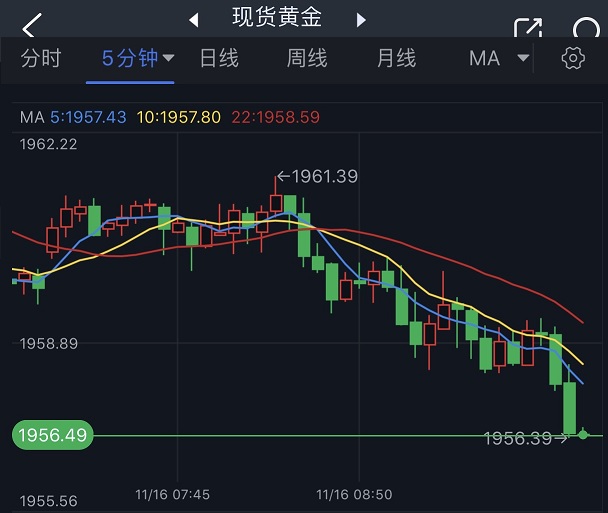
Task: Tap the share icon in the header
Action: click(x=527, y=27)
